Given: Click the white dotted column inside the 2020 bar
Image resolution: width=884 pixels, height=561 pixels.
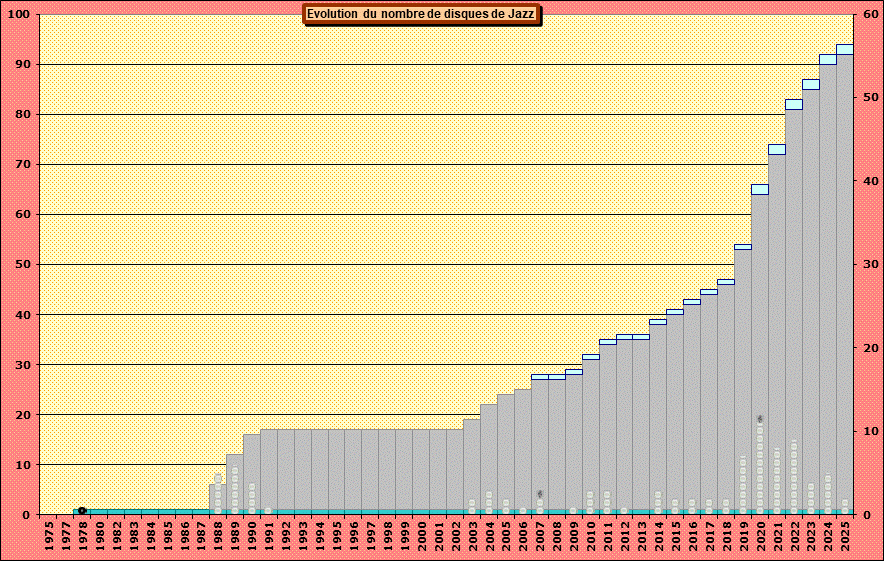Looking at the screenshot, I should [760, 465].
